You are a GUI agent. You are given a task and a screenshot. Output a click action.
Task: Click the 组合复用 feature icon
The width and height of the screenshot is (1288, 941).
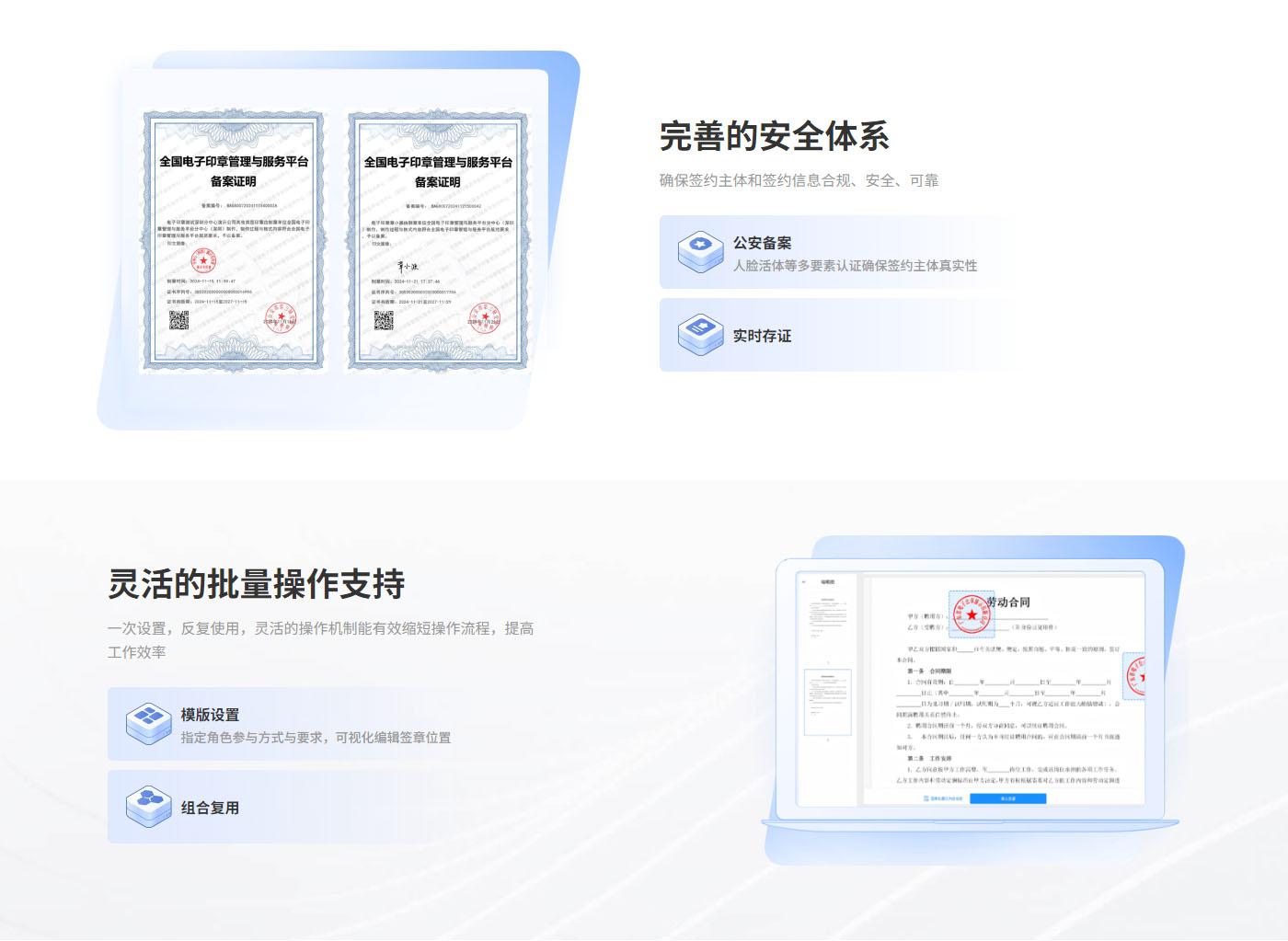tap(148, 807)
